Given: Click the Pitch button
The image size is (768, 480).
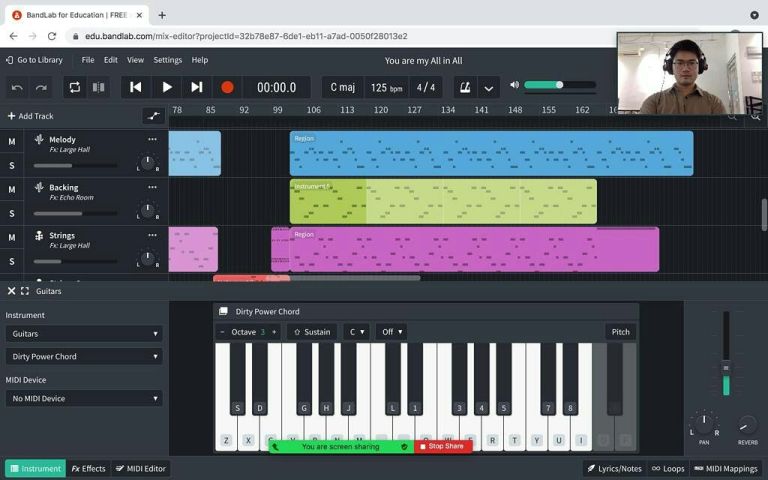Looking at the screenshot, I should pos(621,332).
